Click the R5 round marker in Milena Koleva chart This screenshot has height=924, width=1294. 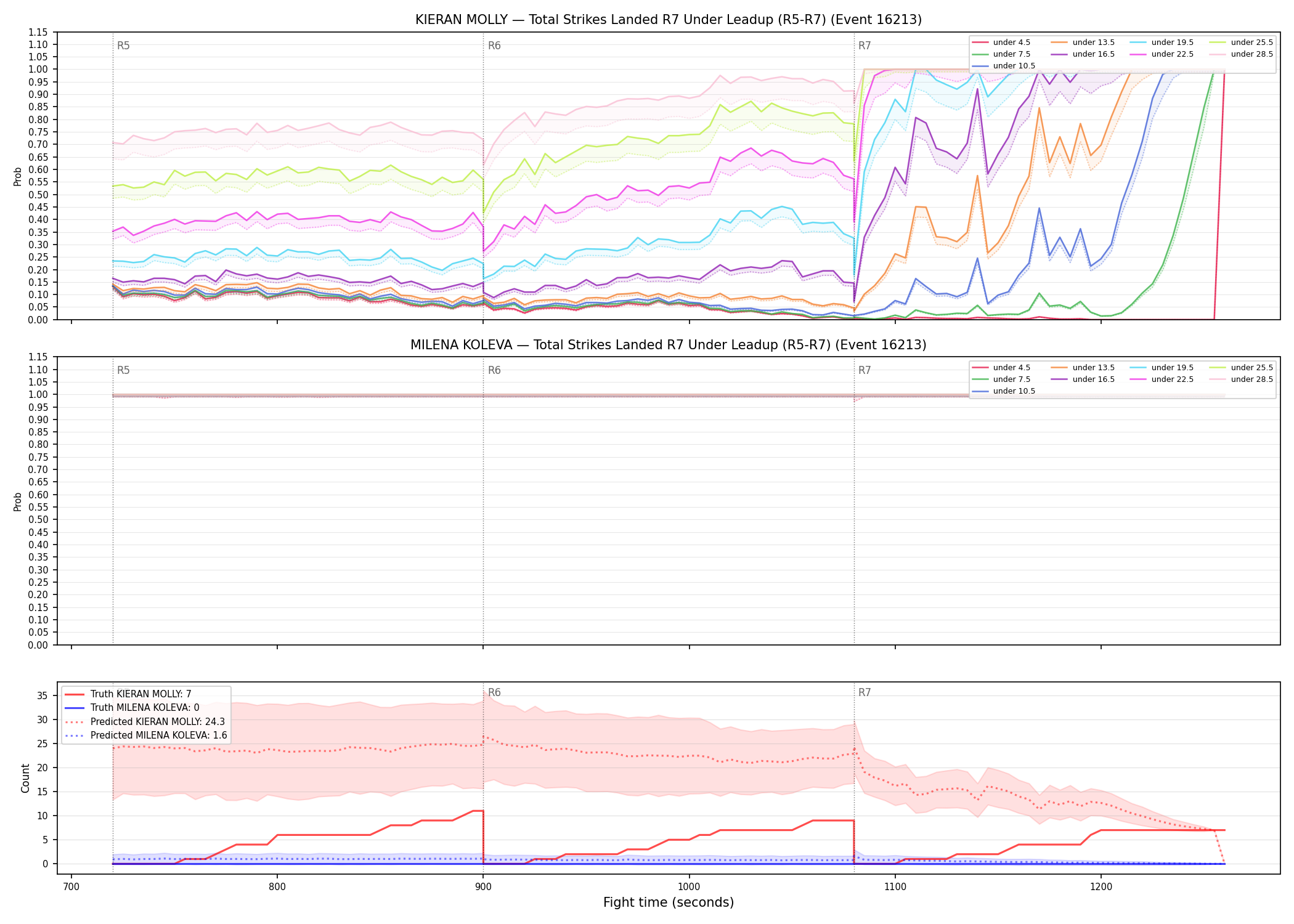point(123,370)
